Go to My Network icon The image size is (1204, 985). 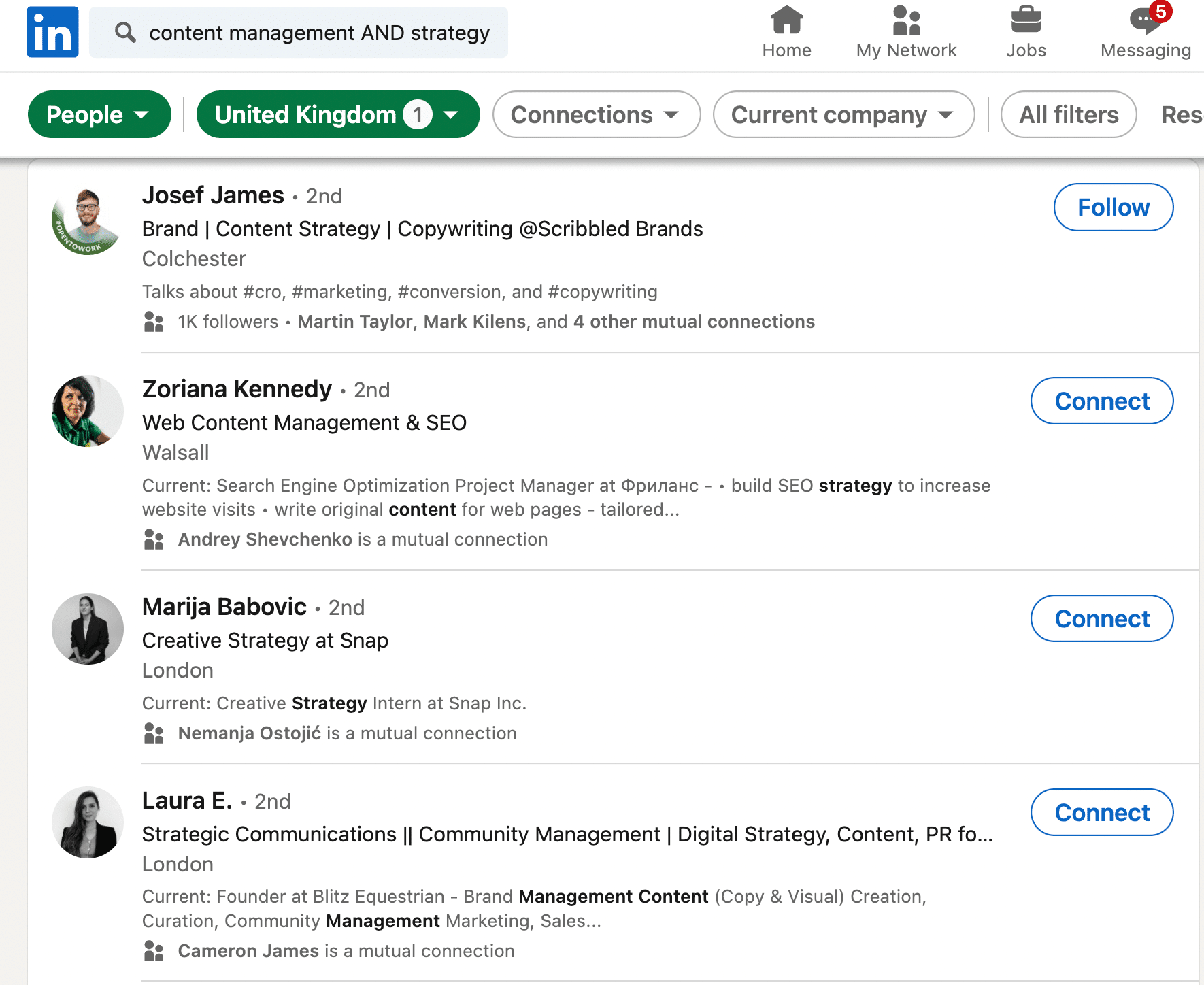click(906, 20)
